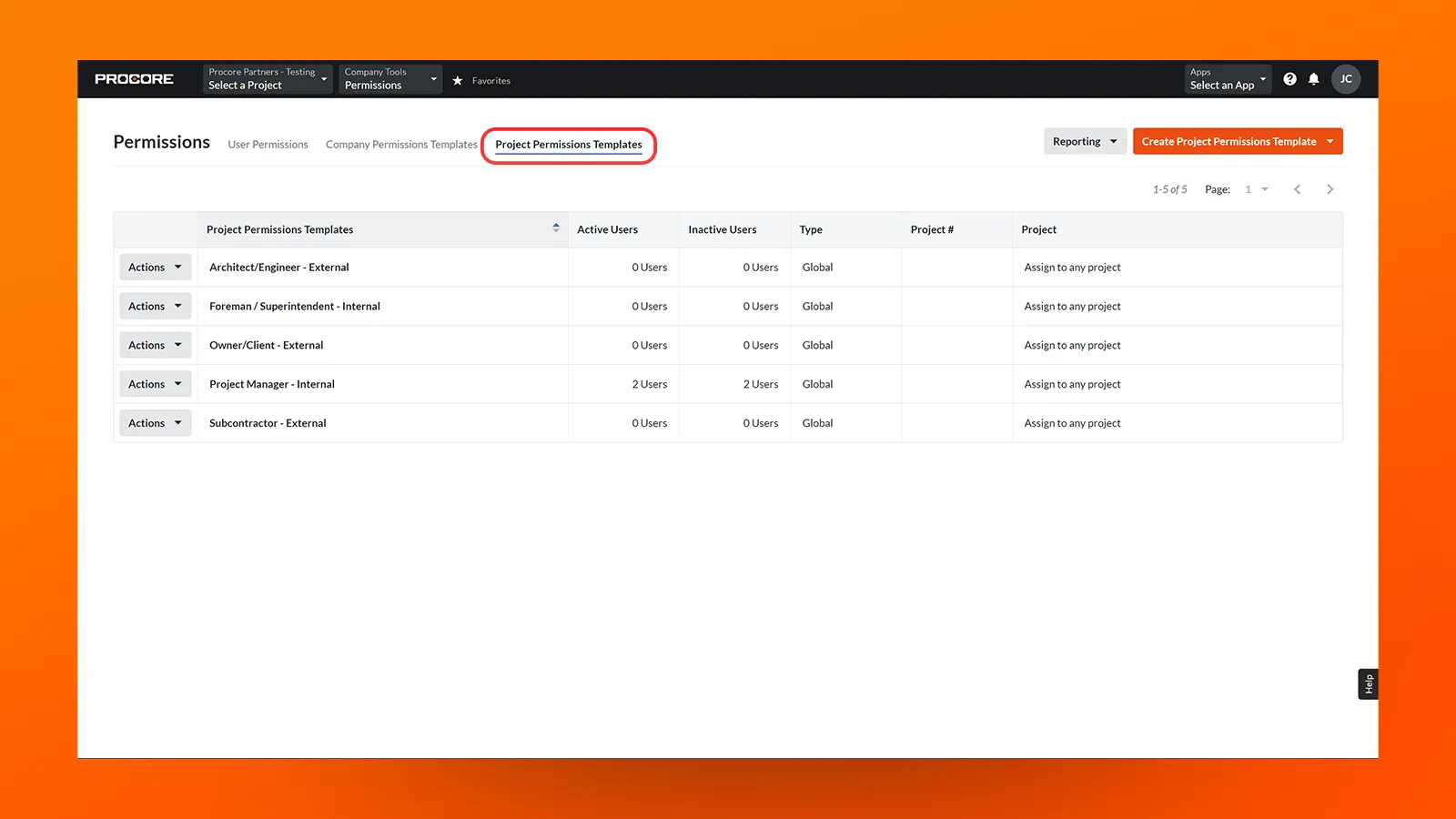
Task: Open the Company Tools Permissions dropdown
Action: click(389, 79)
